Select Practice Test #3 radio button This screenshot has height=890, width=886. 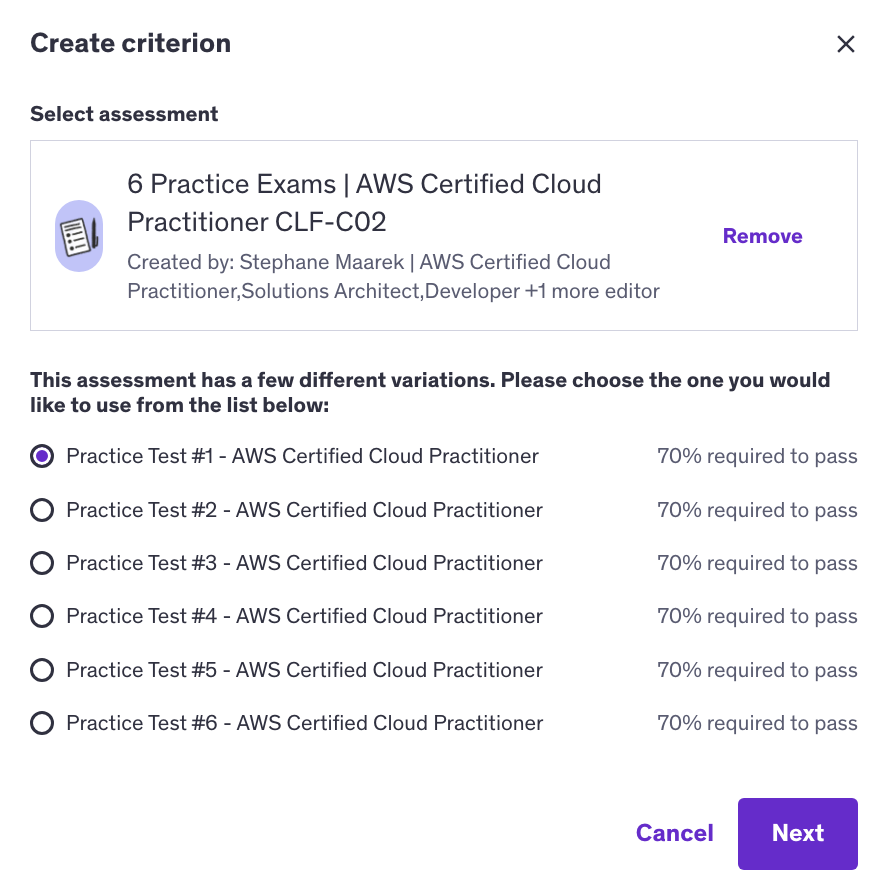(x=42, y=563)
